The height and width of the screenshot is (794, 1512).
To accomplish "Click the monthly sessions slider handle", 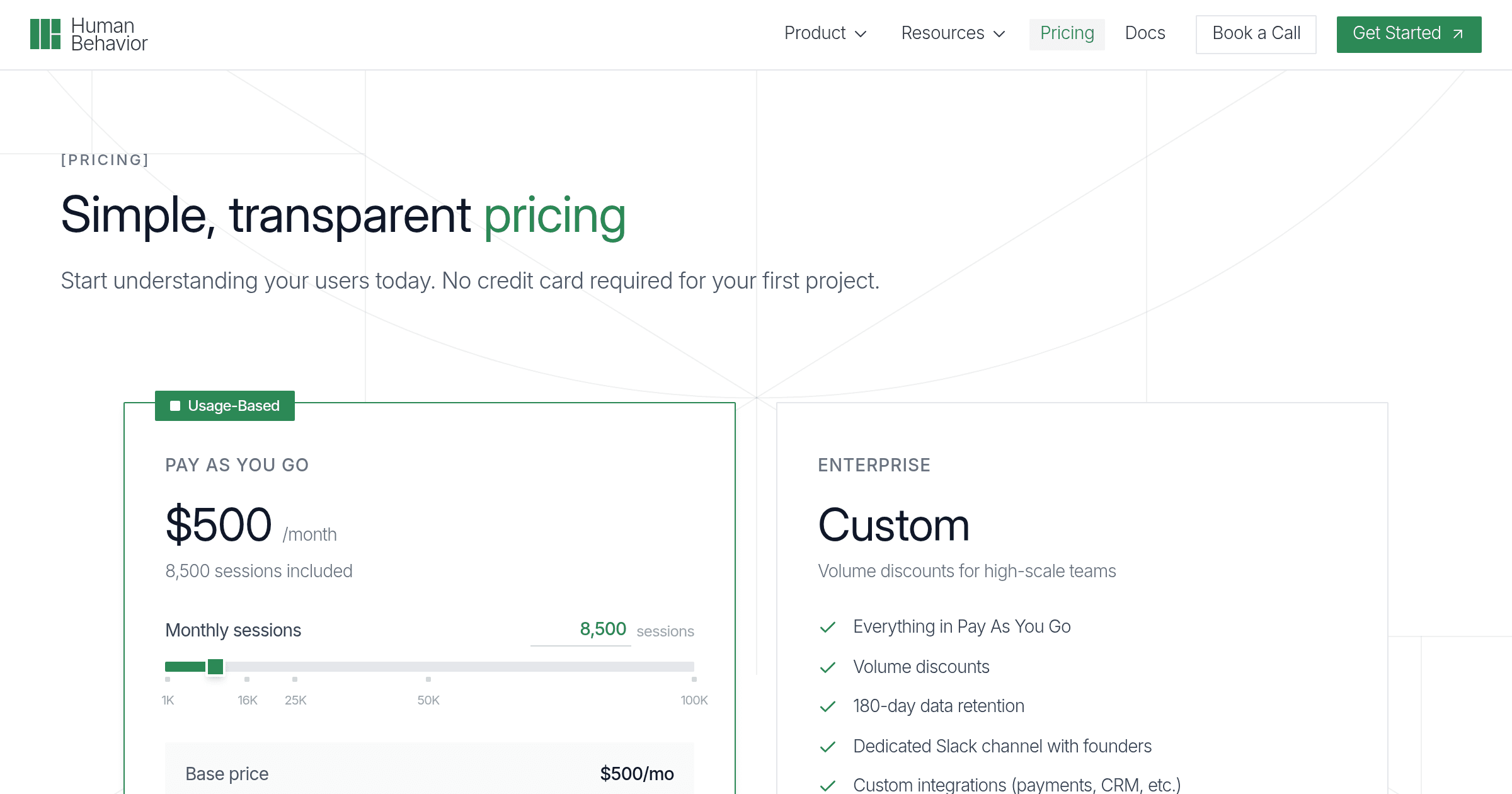I will 215,667.
